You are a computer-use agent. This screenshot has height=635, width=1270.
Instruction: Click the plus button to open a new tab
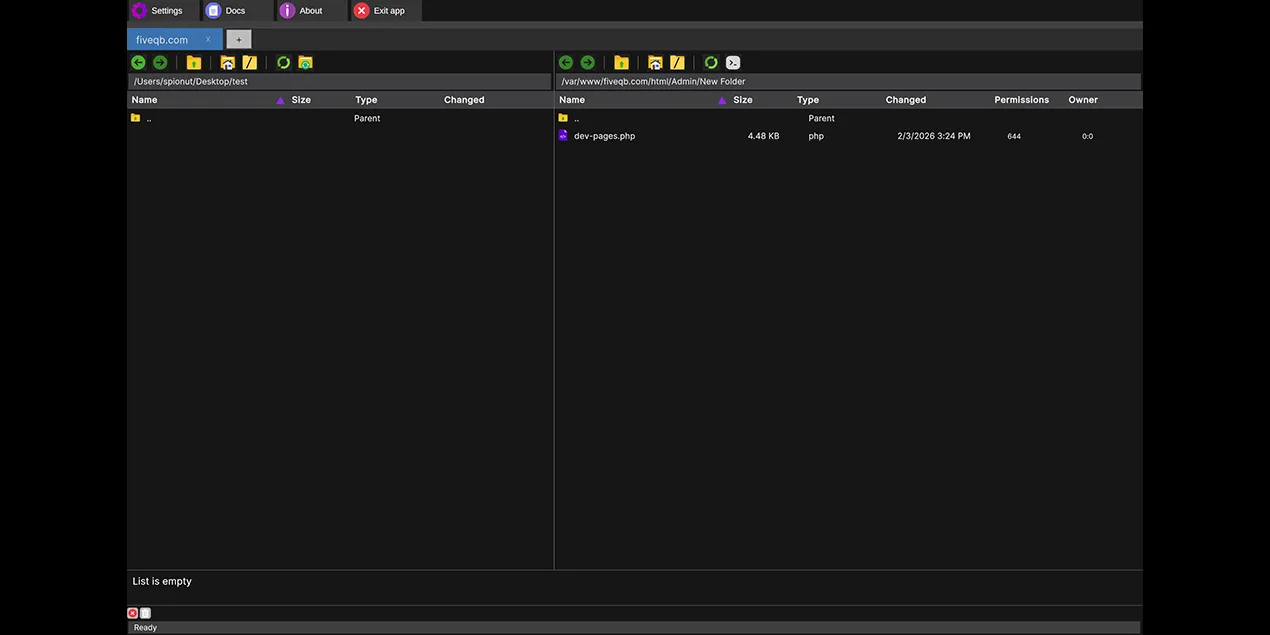pos(238,38)
